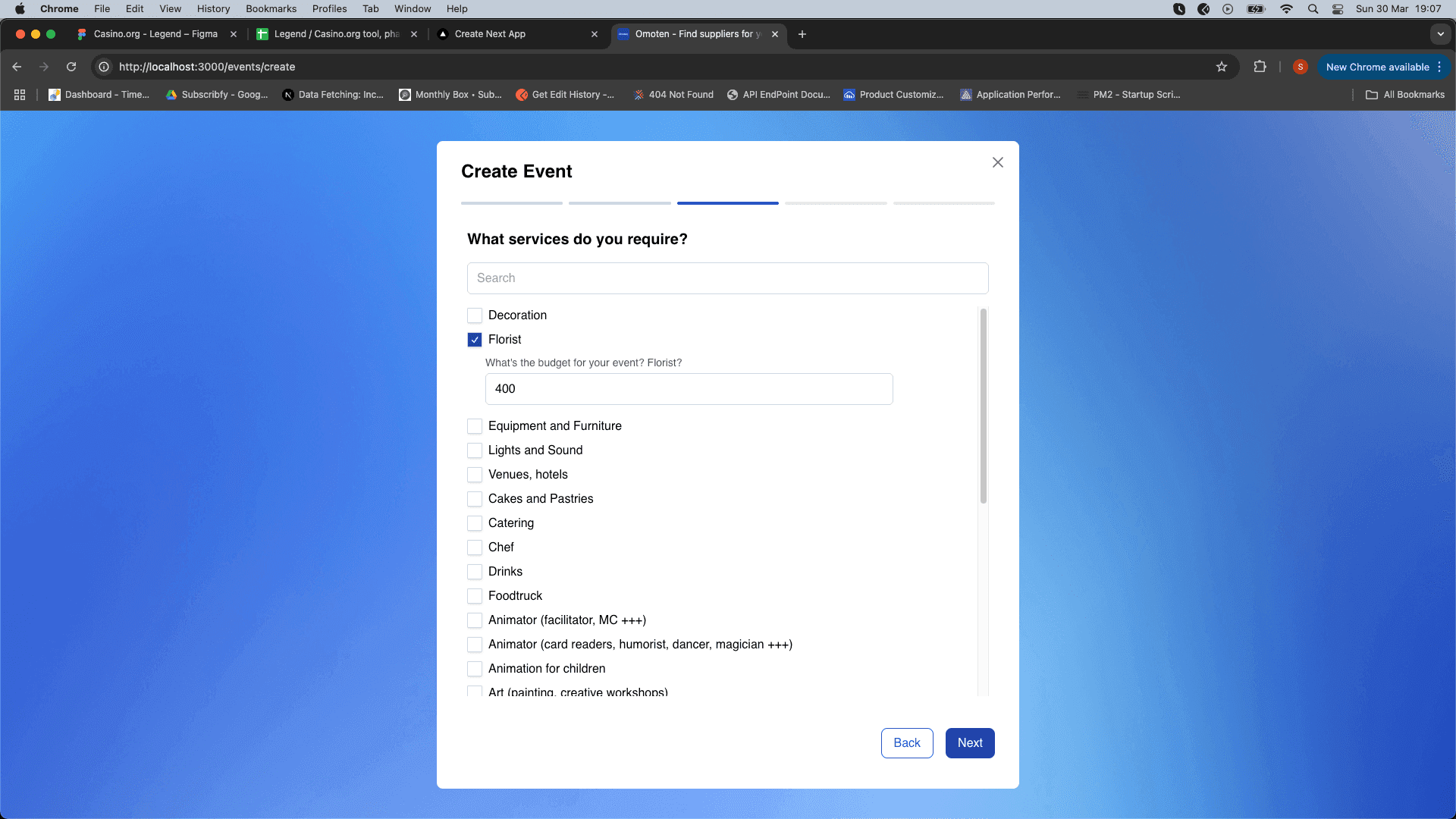Open the All Bookmarks folder

coord(1405,95)
